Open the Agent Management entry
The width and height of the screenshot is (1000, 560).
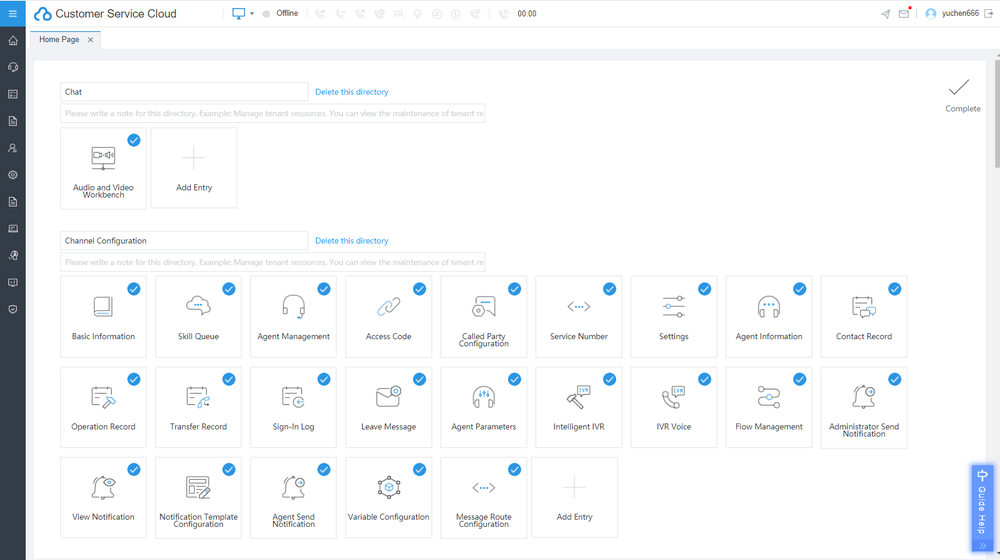293,317
